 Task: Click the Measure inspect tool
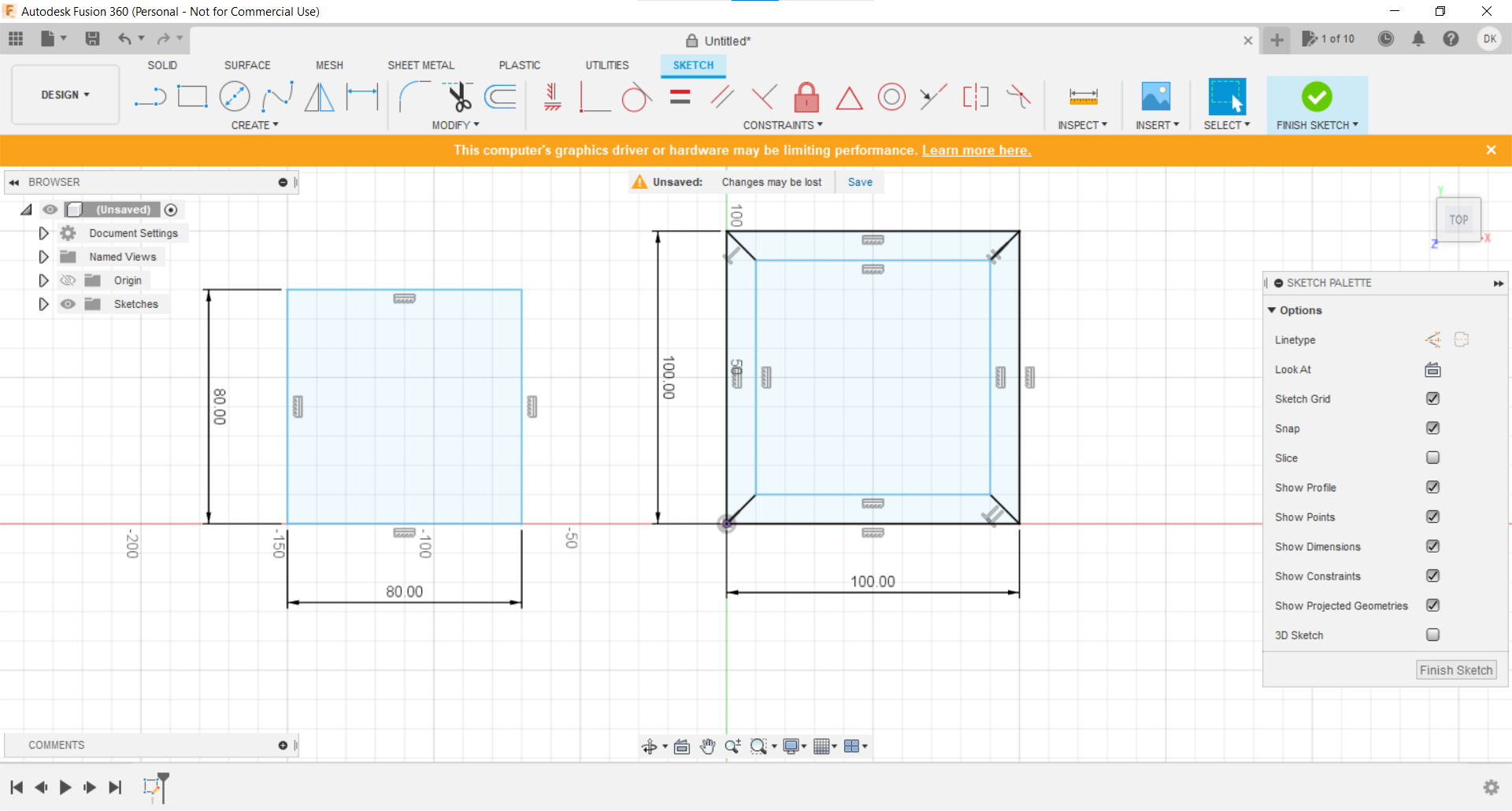(1084, 97)
